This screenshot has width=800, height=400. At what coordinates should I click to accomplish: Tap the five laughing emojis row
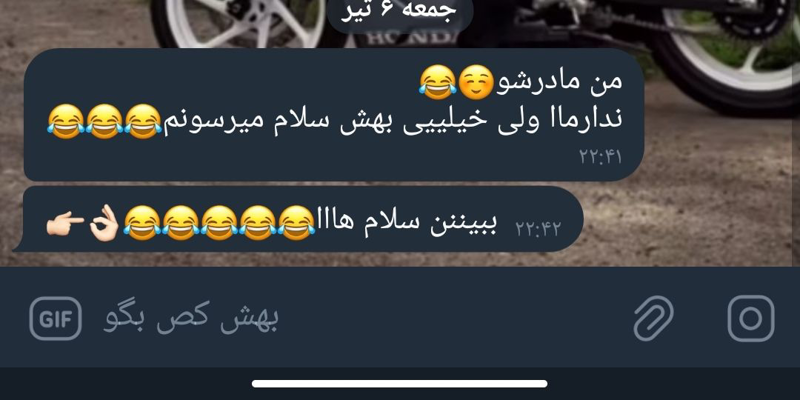[x=219, y=223]
